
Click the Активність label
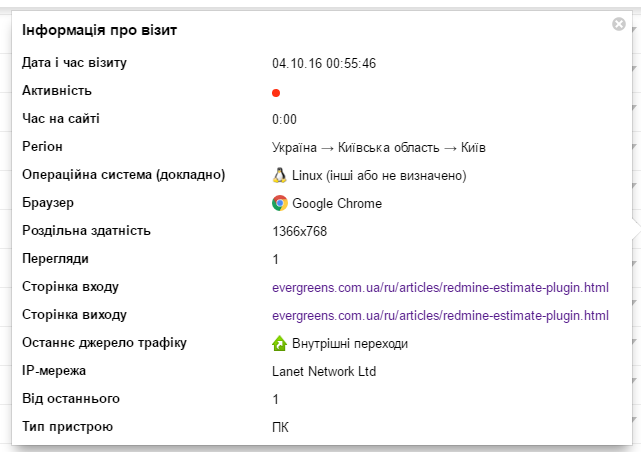(x=57, y=90)
